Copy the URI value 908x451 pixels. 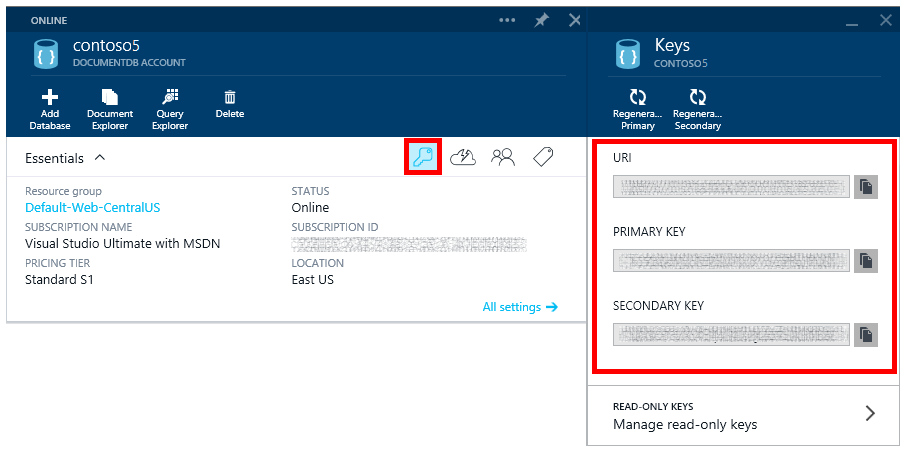[866, 186]
